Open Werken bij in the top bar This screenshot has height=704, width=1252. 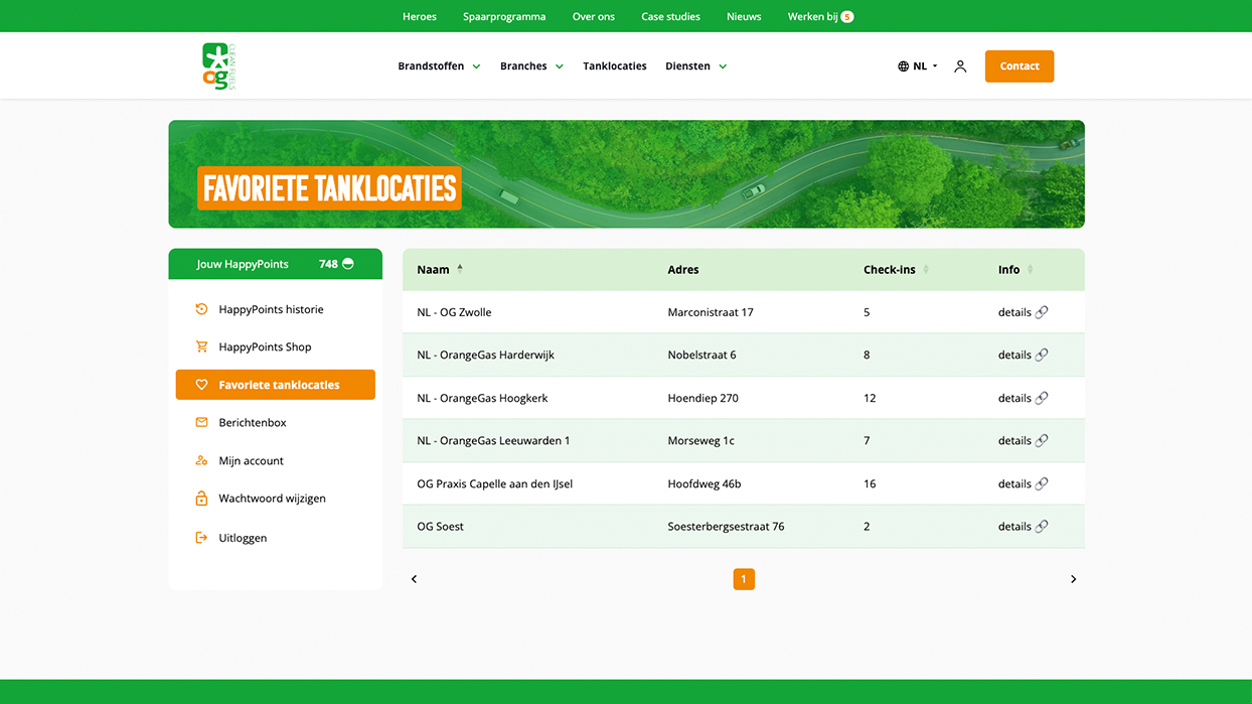tap(813, 17)
